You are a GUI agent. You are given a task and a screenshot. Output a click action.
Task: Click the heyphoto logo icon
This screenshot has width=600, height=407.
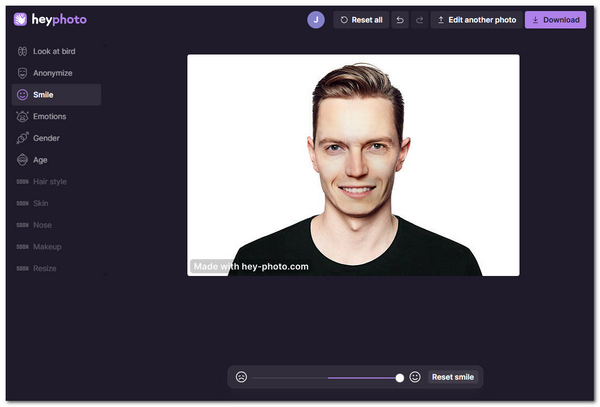[x=21, y=19]
